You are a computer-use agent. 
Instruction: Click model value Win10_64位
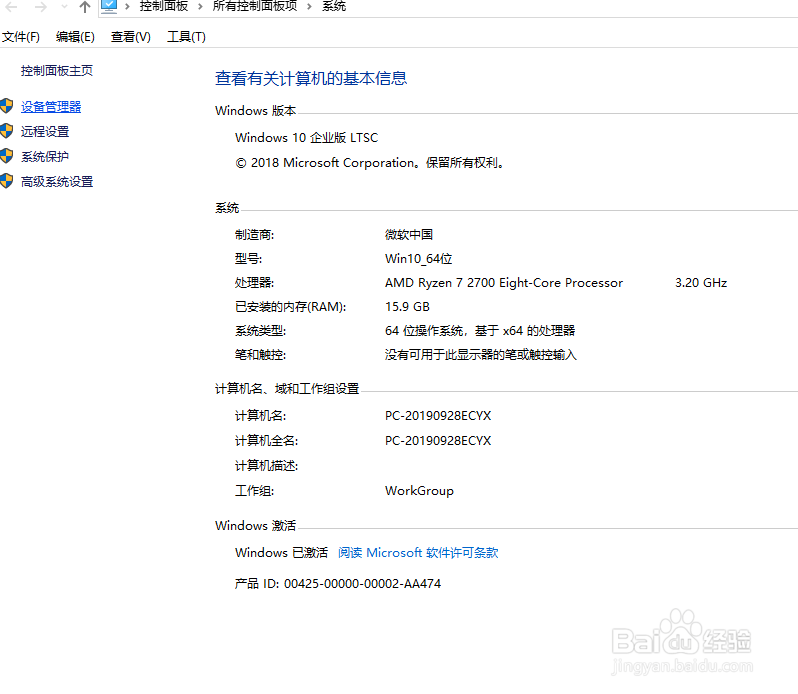[x=418, y=259]
